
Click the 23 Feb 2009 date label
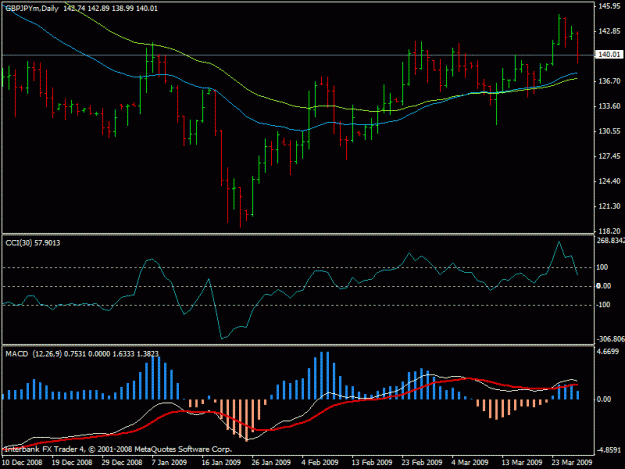click(x=422, y=463)
